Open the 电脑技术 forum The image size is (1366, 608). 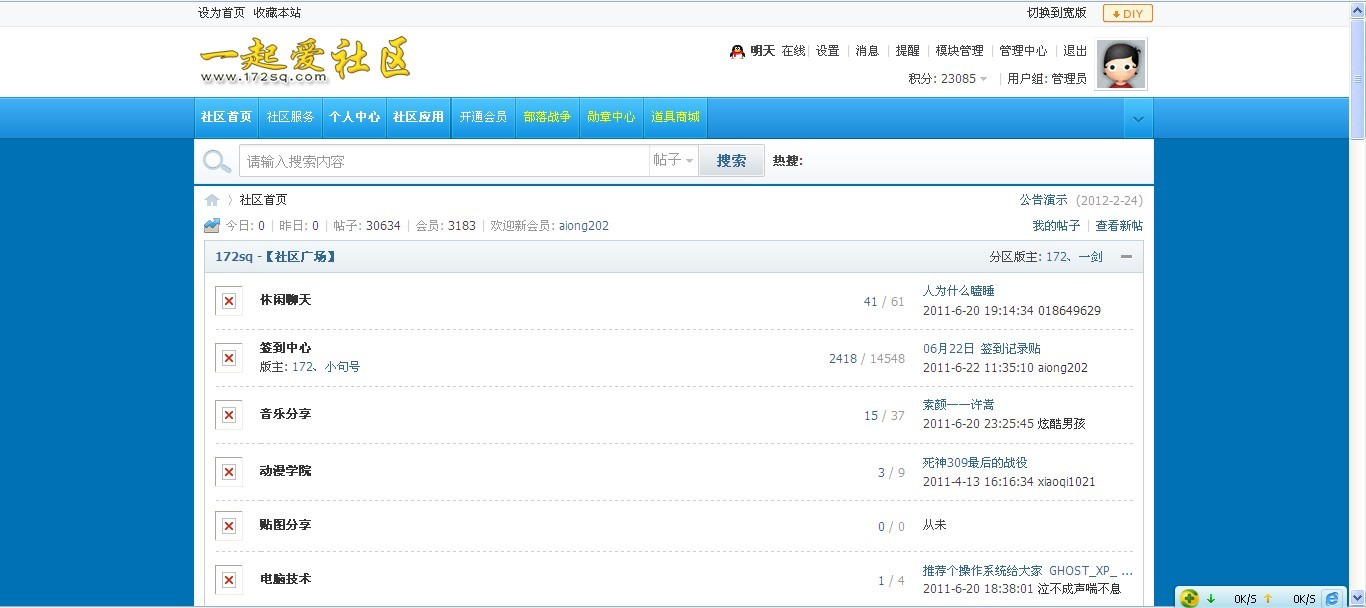coord(285,579)
